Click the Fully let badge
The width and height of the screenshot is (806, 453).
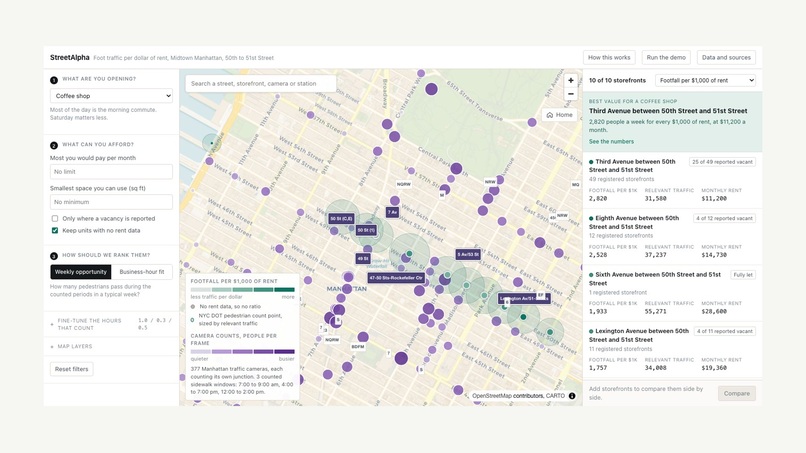click(743, 275)
